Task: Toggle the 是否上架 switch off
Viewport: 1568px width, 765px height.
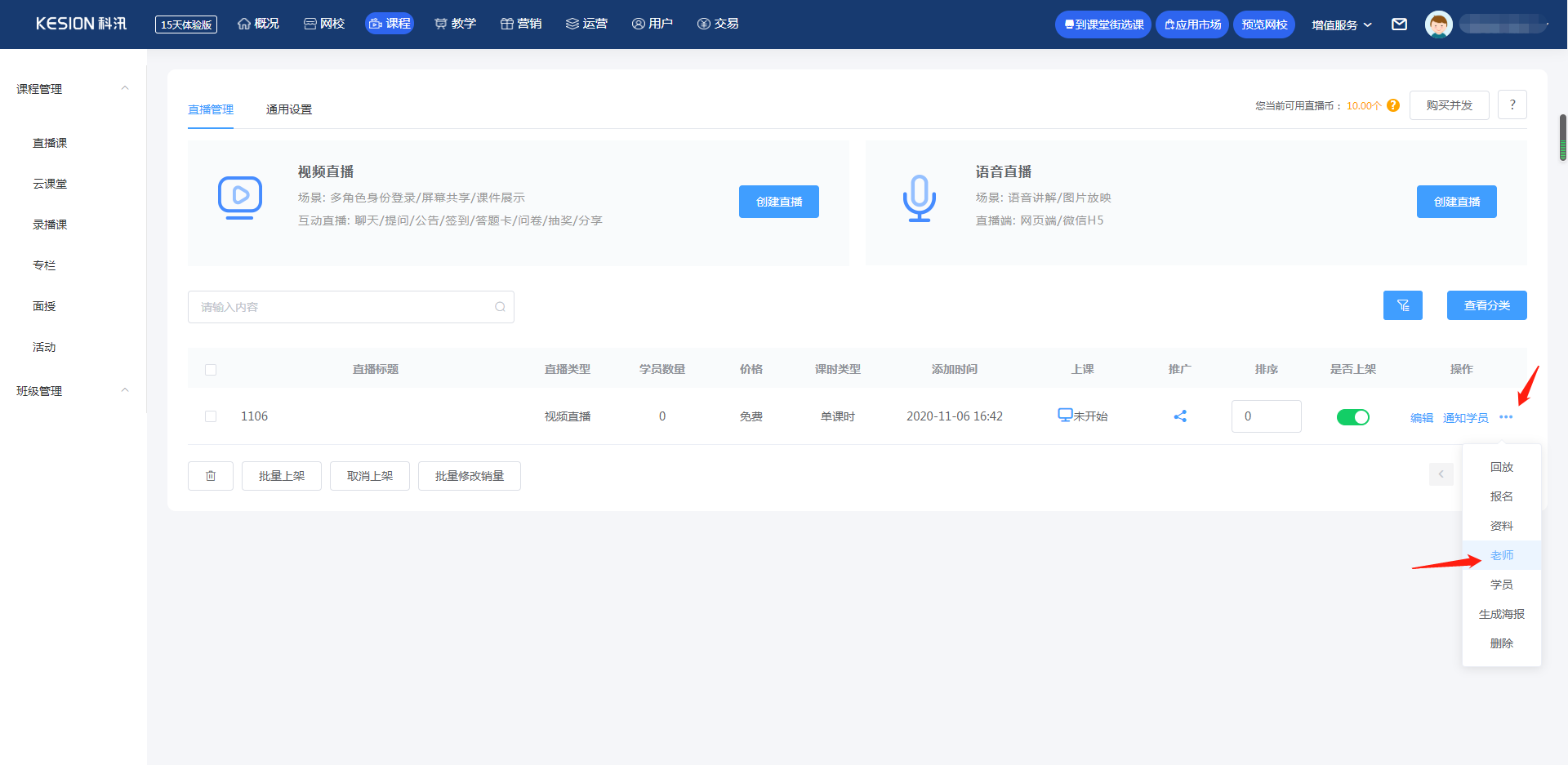Action: [x=1353, y=417]
